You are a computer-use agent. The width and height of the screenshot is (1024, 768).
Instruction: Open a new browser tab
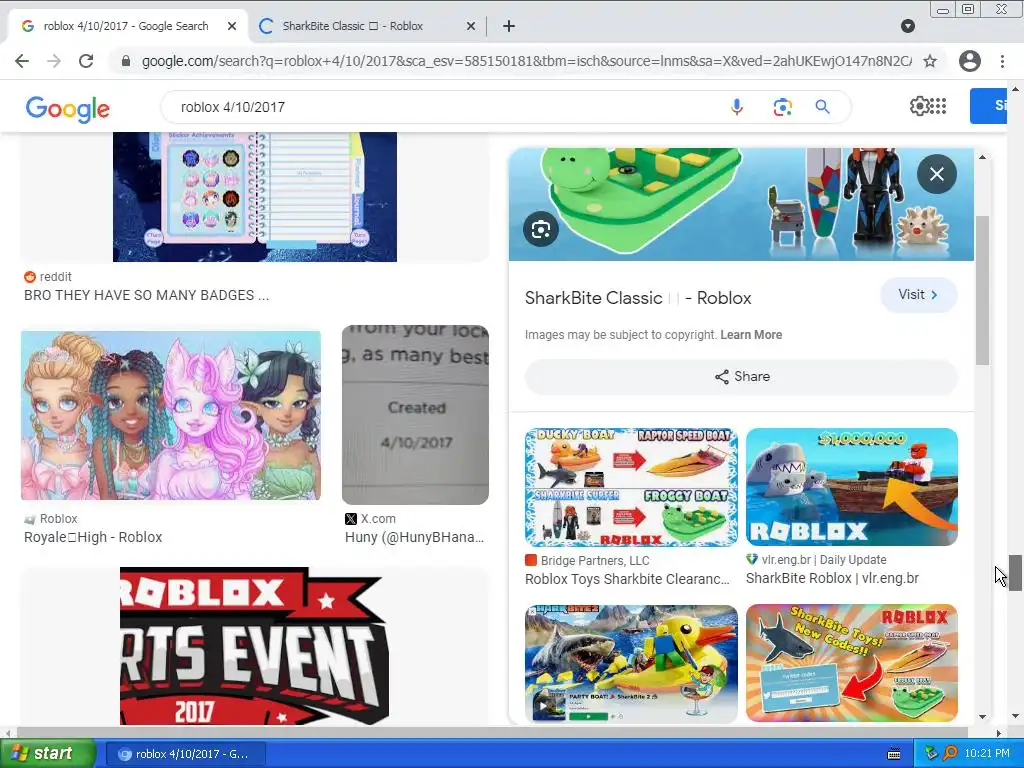pyautogui.click(x=509, y=26)
